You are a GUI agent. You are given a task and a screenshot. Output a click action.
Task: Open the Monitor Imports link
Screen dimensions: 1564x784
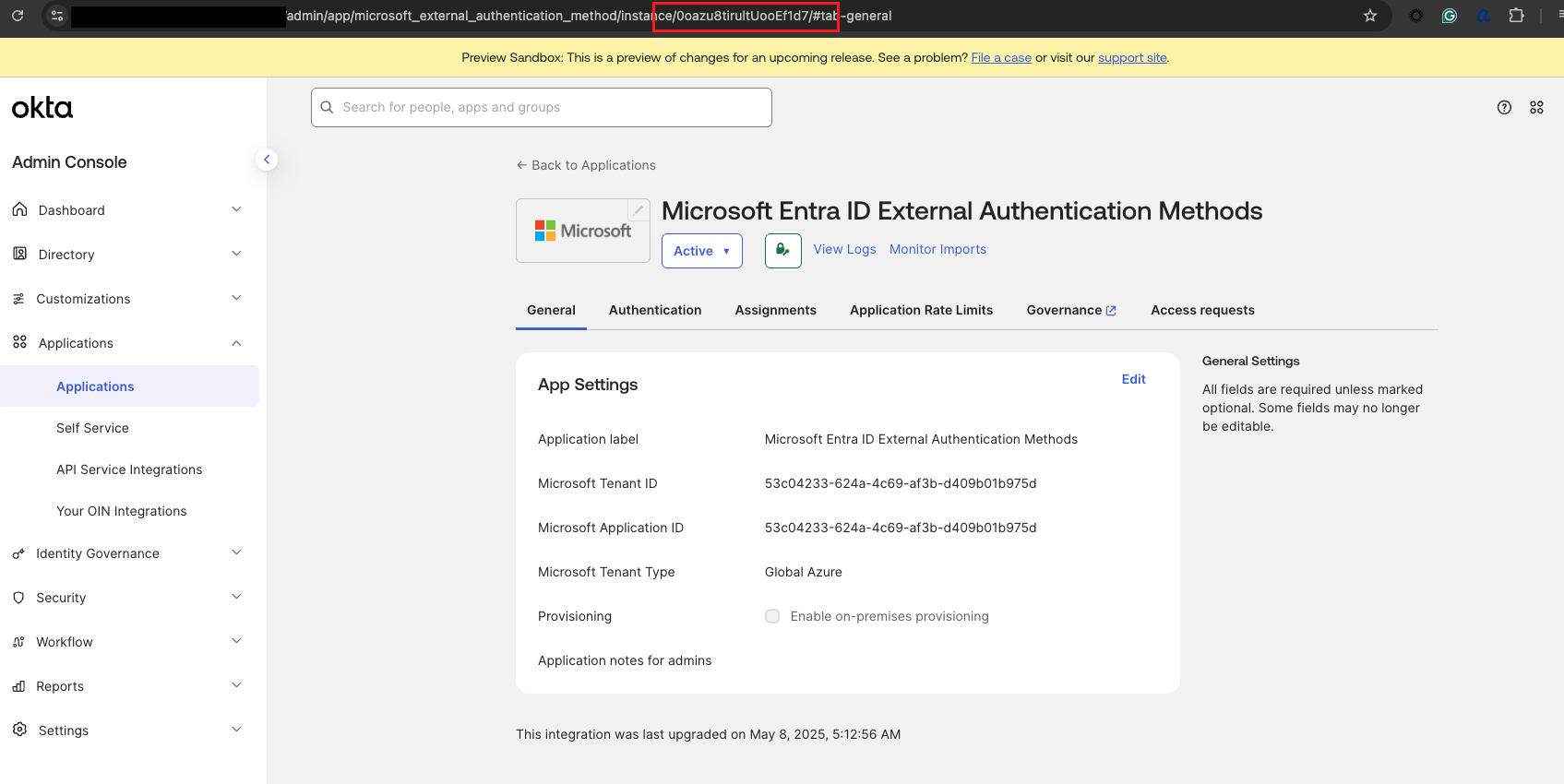click(x=937, y=249)
